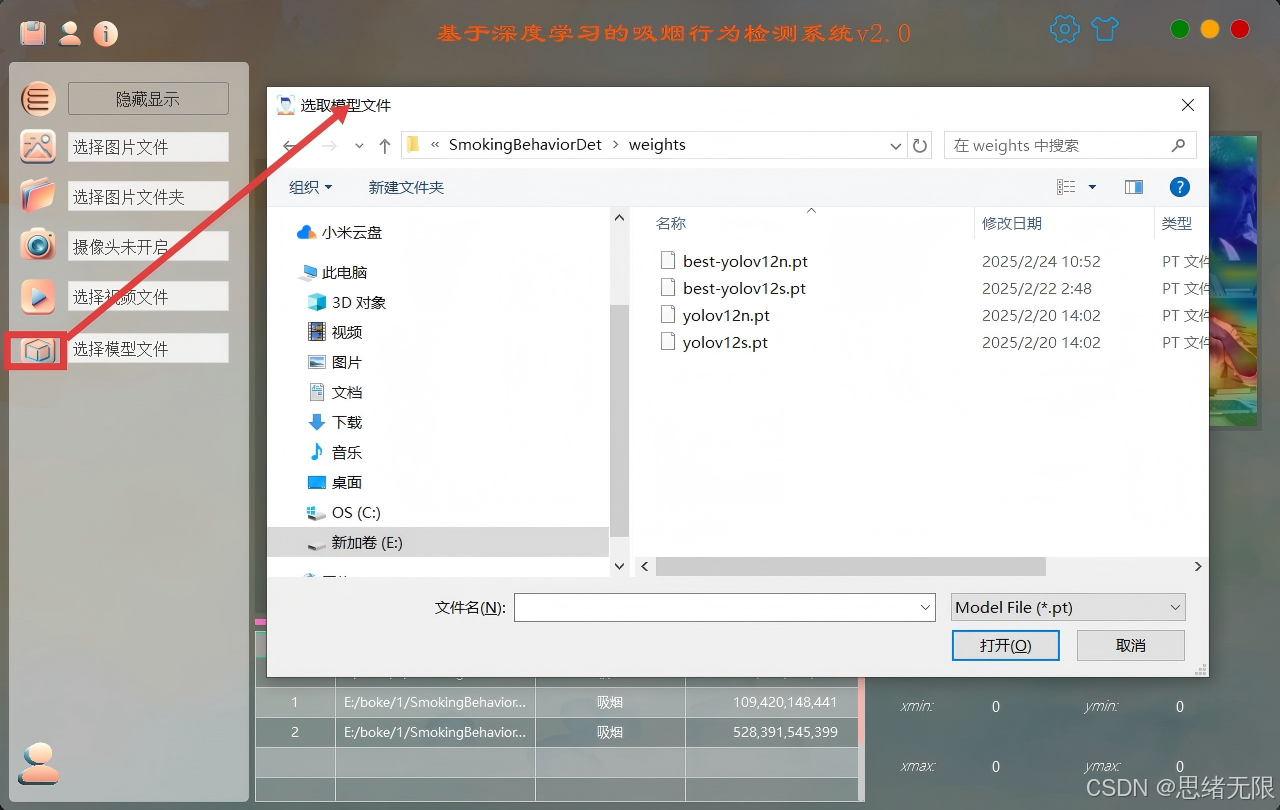Sort files by the 类型 column
Image resolution: width=1280 pixels, height=810 pixels.
1177,223
